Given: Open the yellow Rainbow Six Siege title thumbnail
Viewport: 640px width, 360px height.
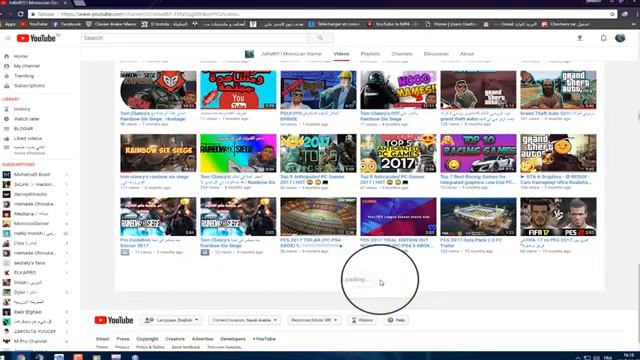Looking at the screenshot, I should (x=158, y=153).
